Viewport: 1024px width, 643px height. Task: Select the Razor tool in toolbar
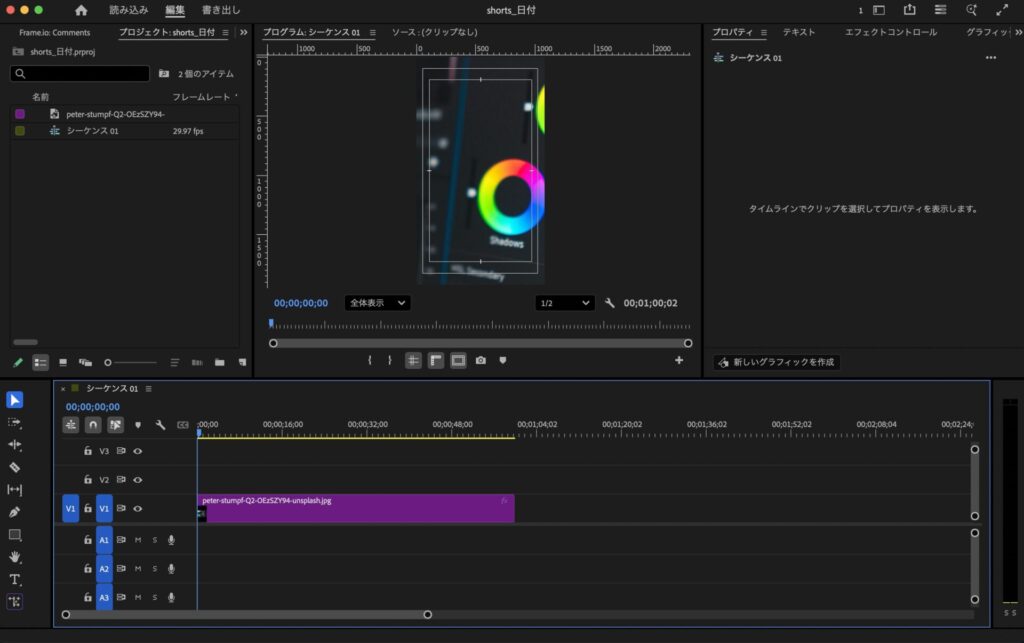tap(15, 467)
